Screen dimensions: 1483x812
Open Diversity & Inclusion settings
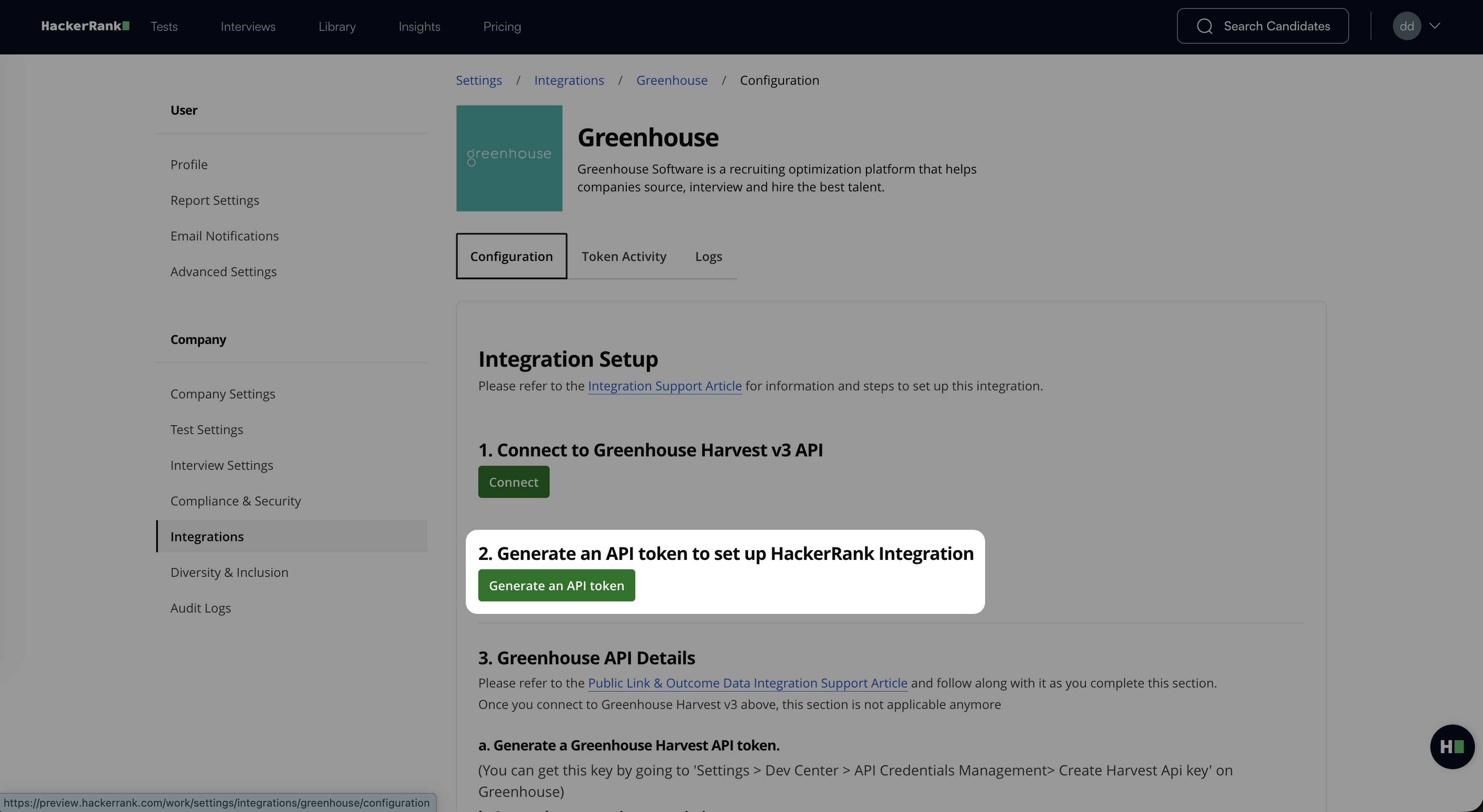229,572
